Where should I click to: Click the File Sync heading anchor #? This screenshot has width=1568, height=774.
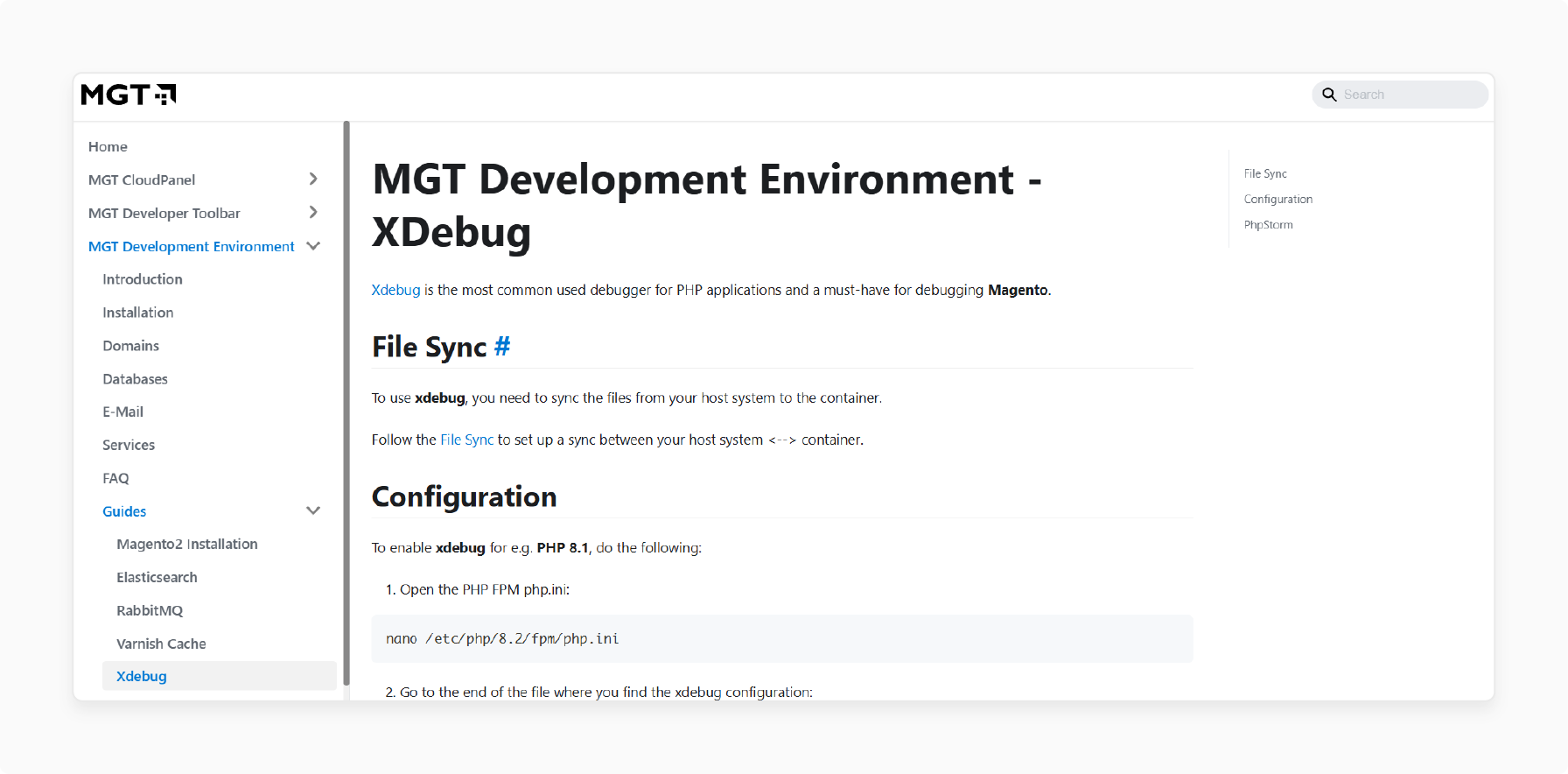coord(502,347)
